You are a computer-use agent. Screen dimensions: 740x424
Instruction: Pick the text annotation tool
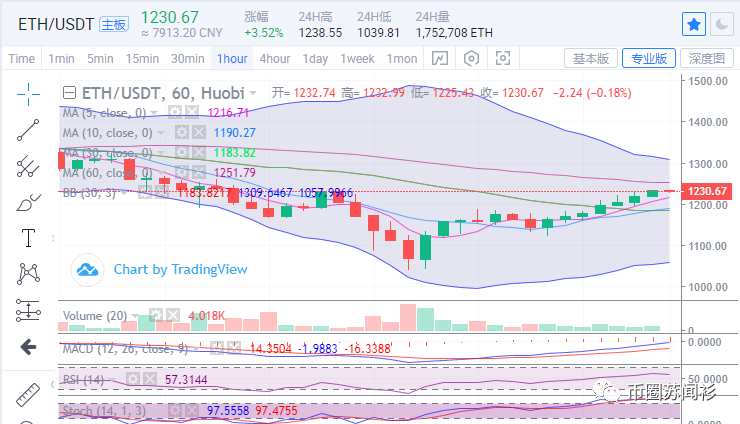(28, 238)
